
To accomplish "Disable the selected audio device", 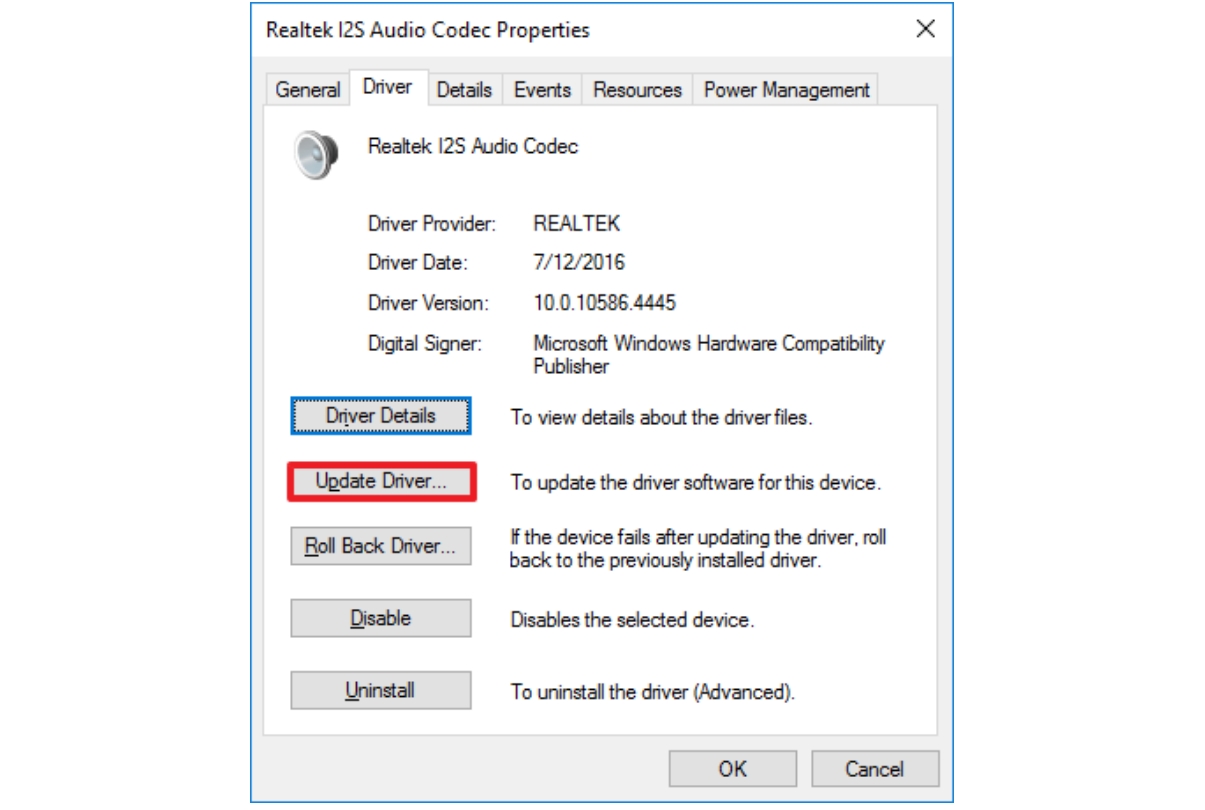I will tap(381, 618).
